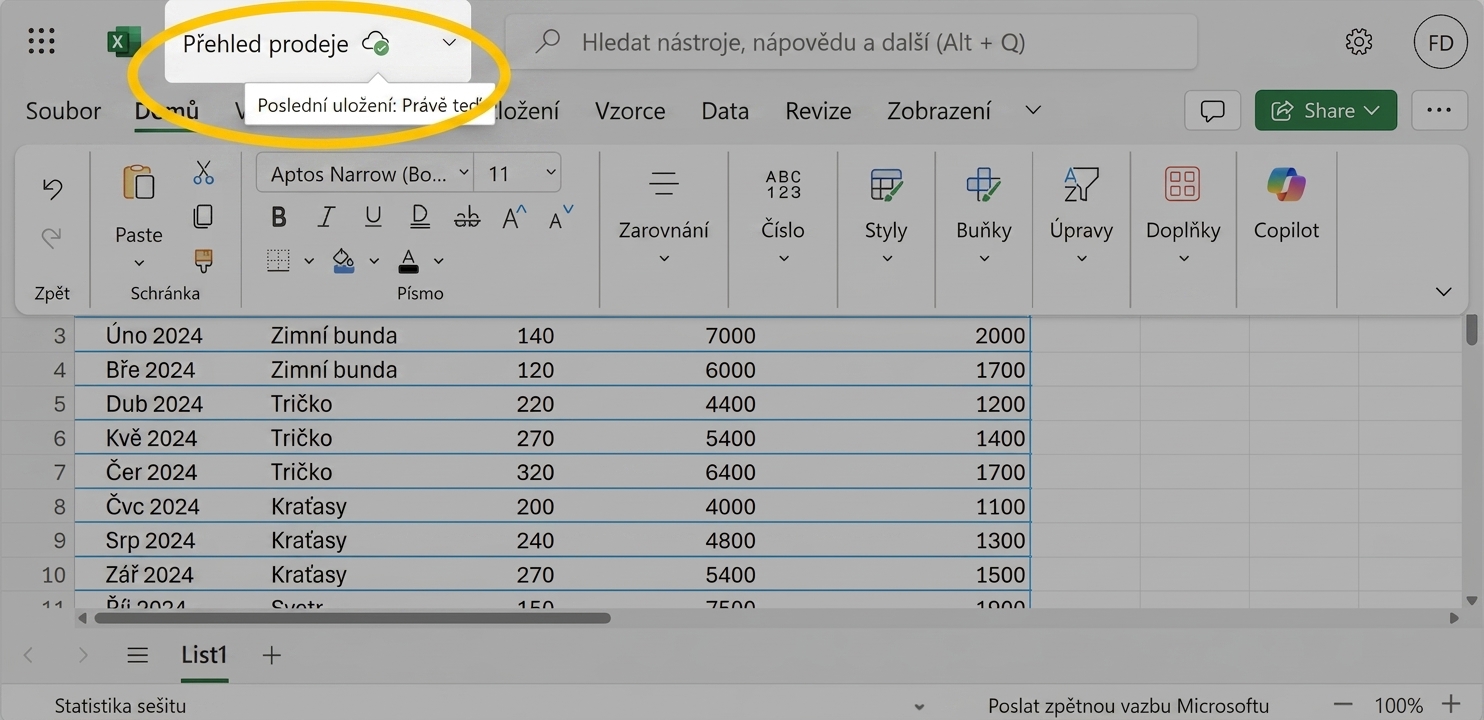Open the Zarovnání alignment group
Screen dimensions: 1484x720
tap(664, 215)
